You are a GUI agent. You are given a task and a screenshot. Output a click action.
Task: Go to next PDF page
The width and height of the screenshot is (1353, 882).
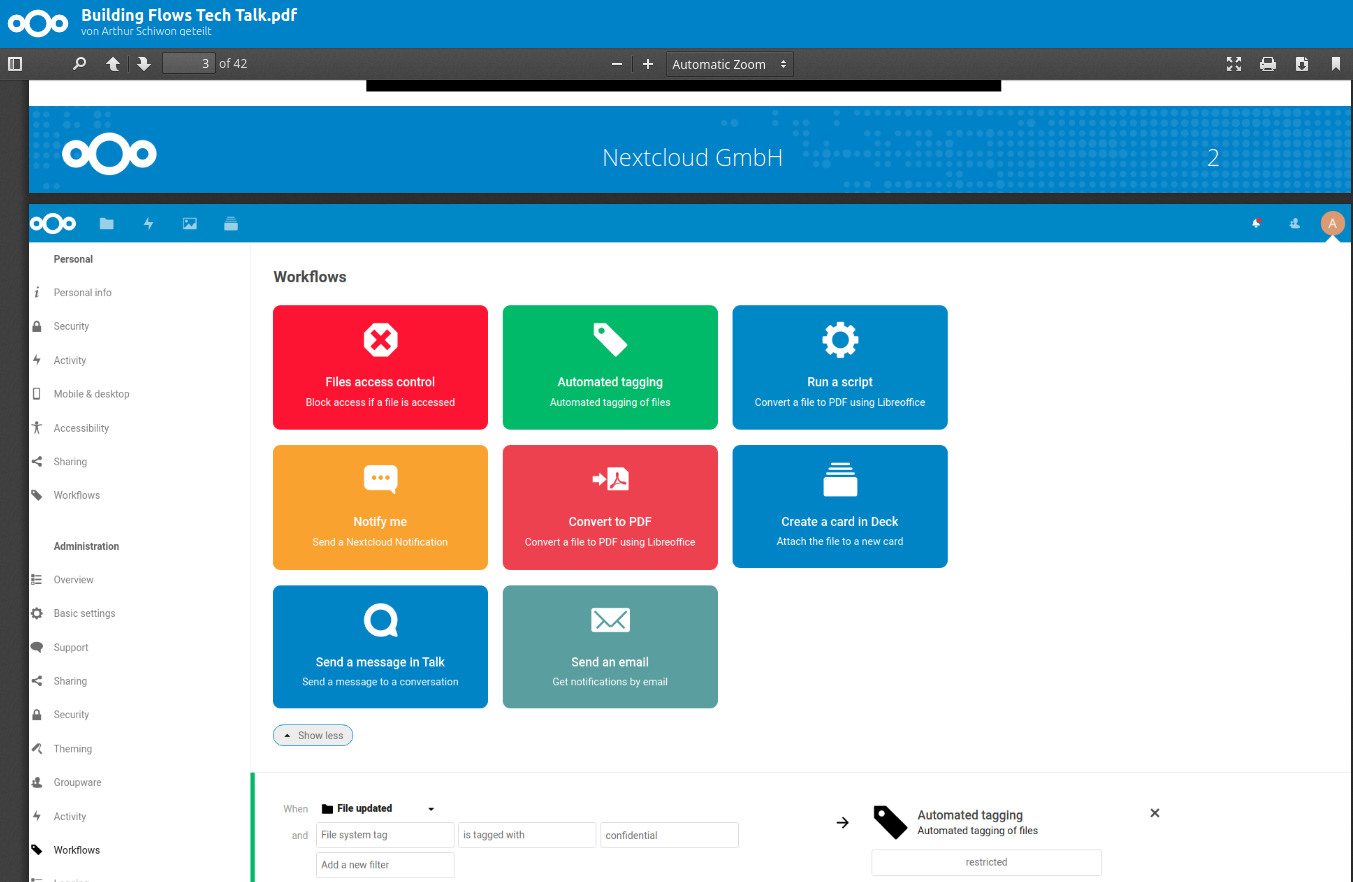point(144,64)
